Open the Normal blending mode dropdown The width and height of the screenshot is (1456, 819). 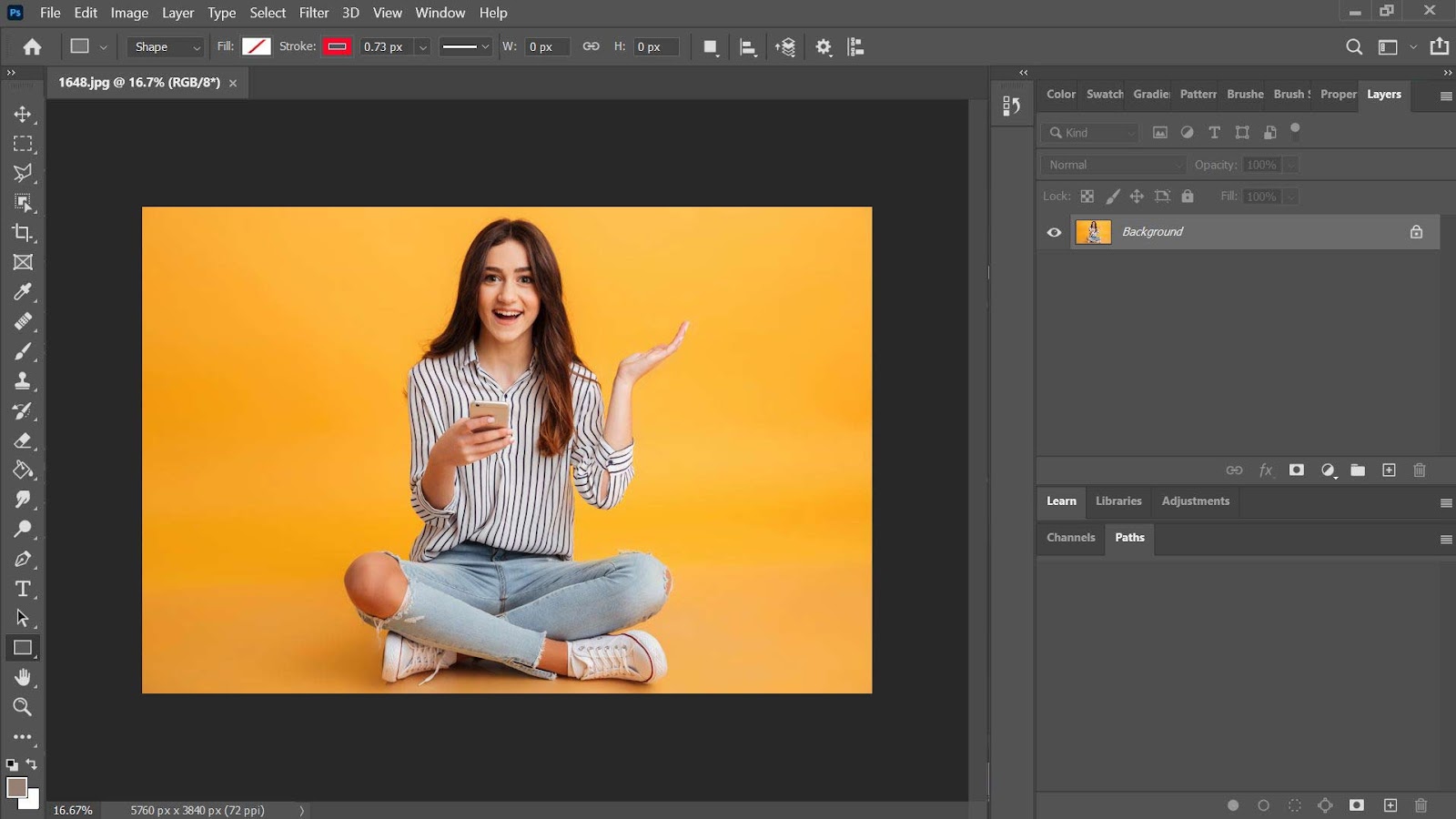(1114, 165)
